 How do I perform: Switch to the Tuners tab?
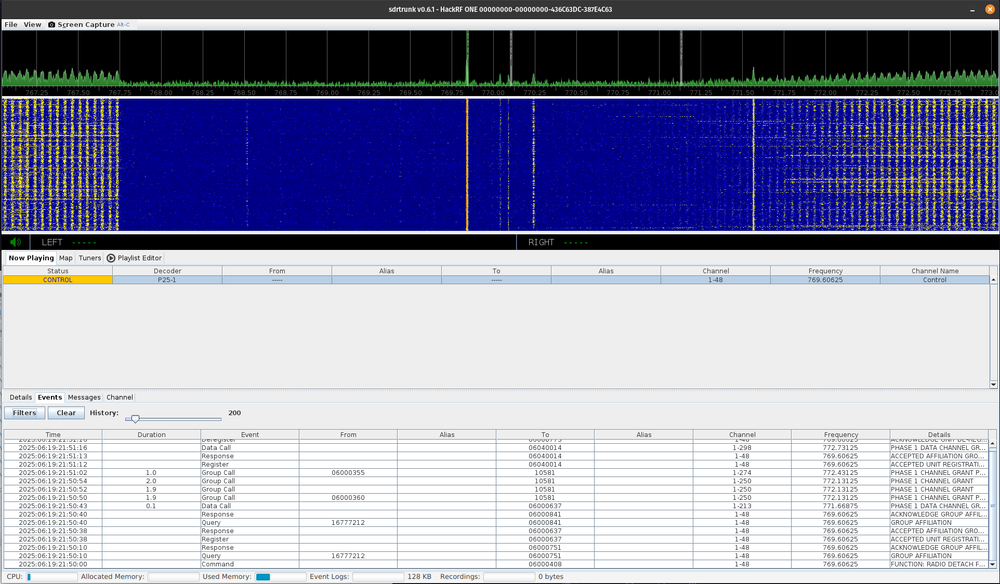tap(90, 258)
